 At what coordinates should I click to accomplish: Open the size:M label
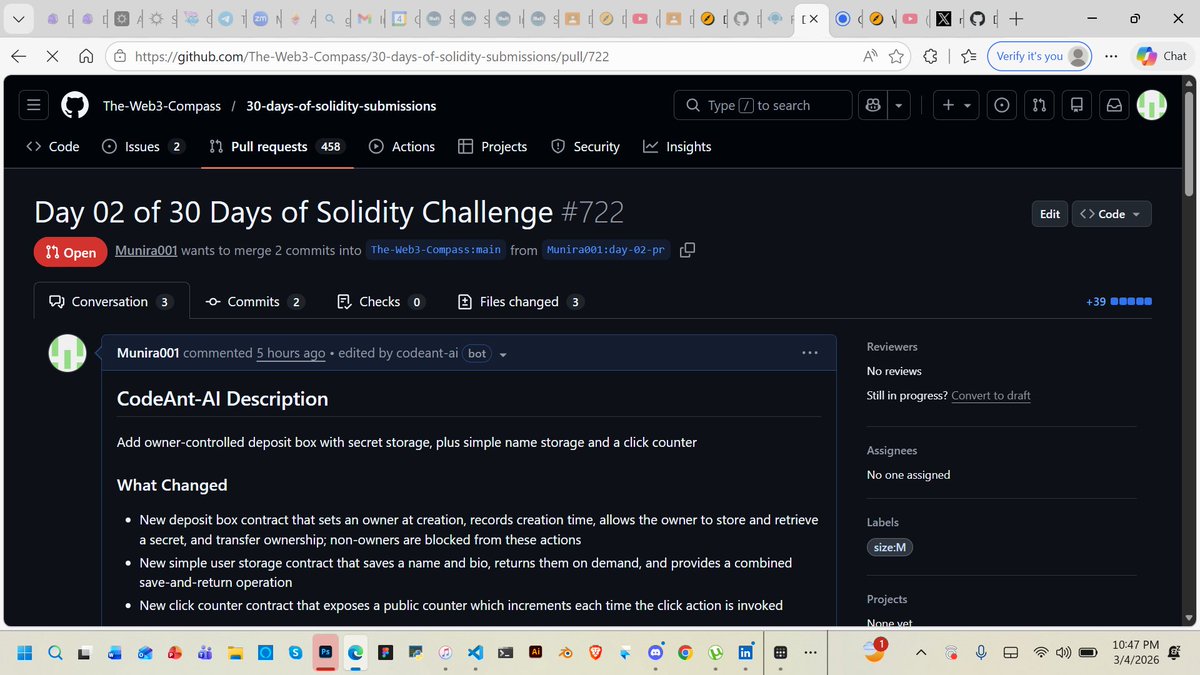point(889,547)
